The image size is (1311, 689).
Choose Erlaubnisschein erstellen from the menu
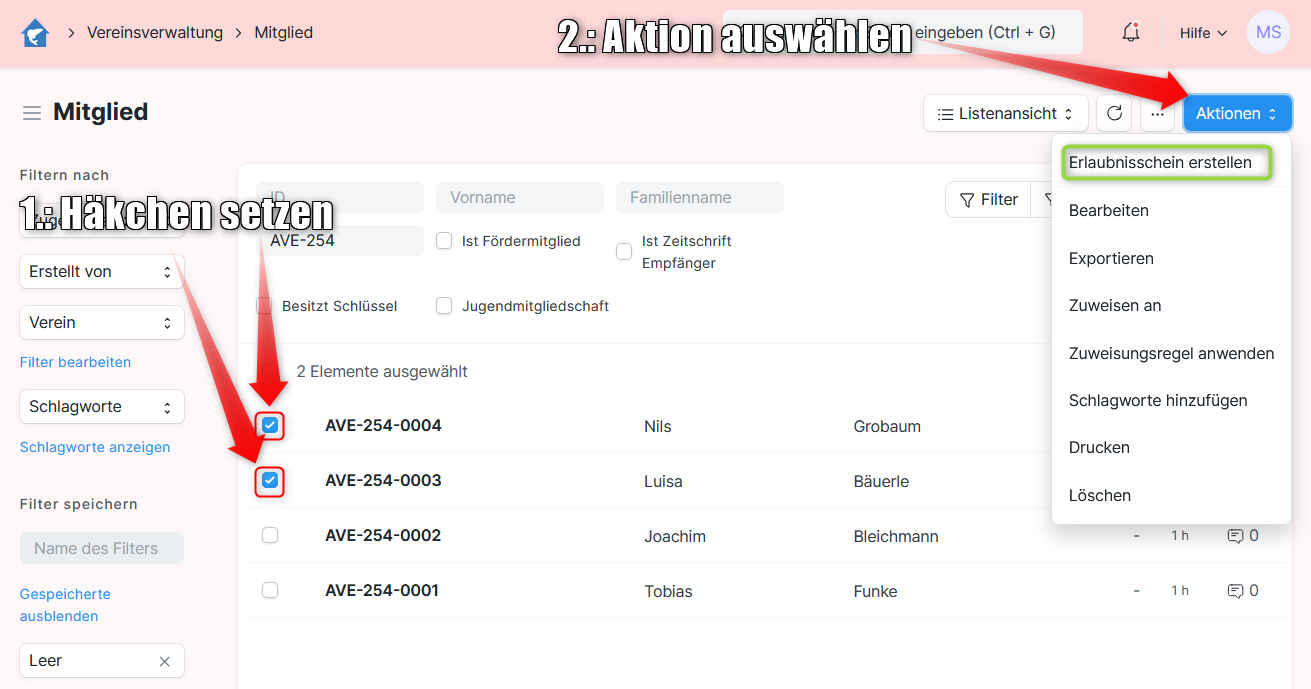[x=1160, y=163]
